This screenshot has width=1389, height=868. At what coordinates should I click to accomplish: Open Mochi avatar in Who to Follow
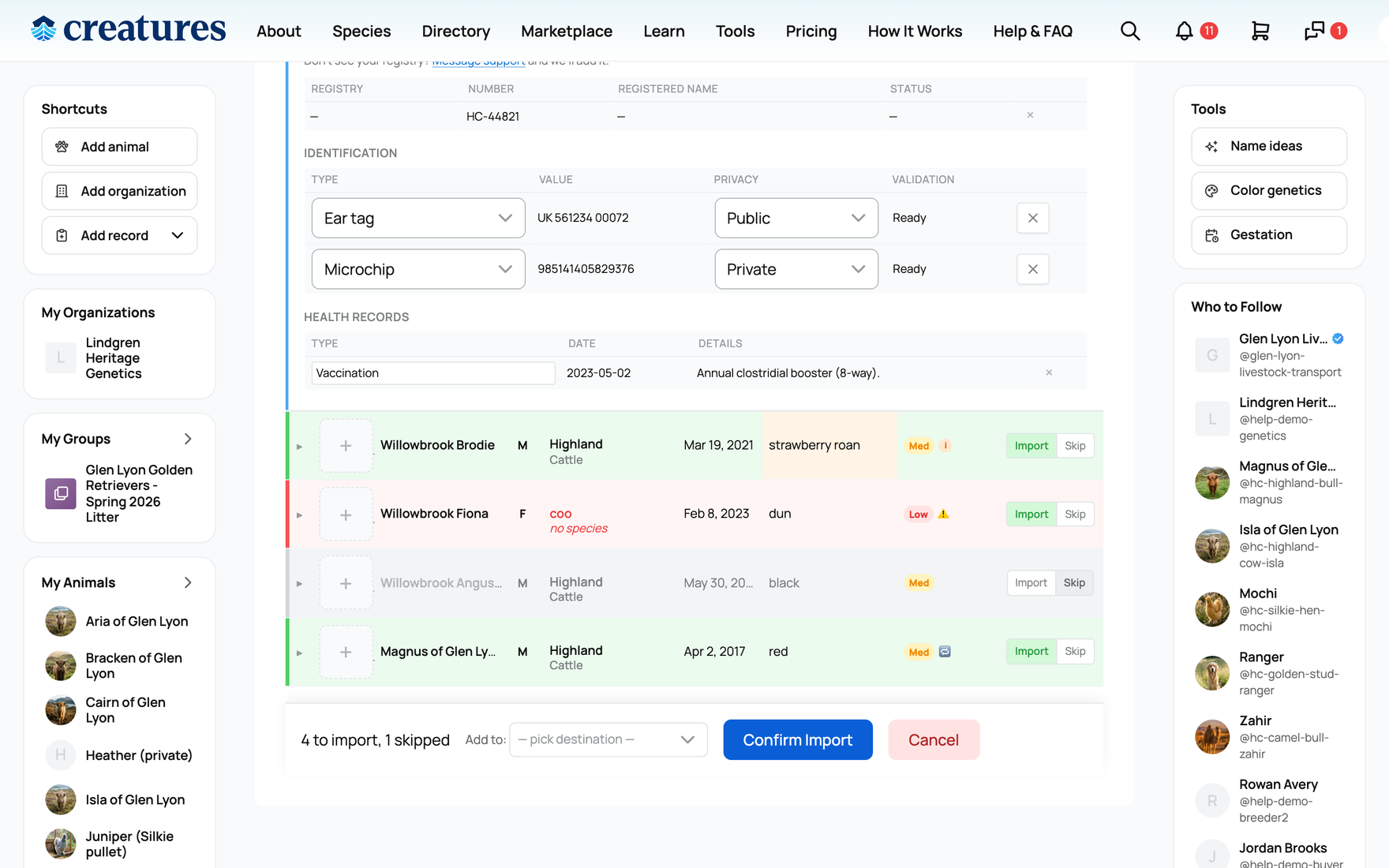click(x=1212, y=610)
